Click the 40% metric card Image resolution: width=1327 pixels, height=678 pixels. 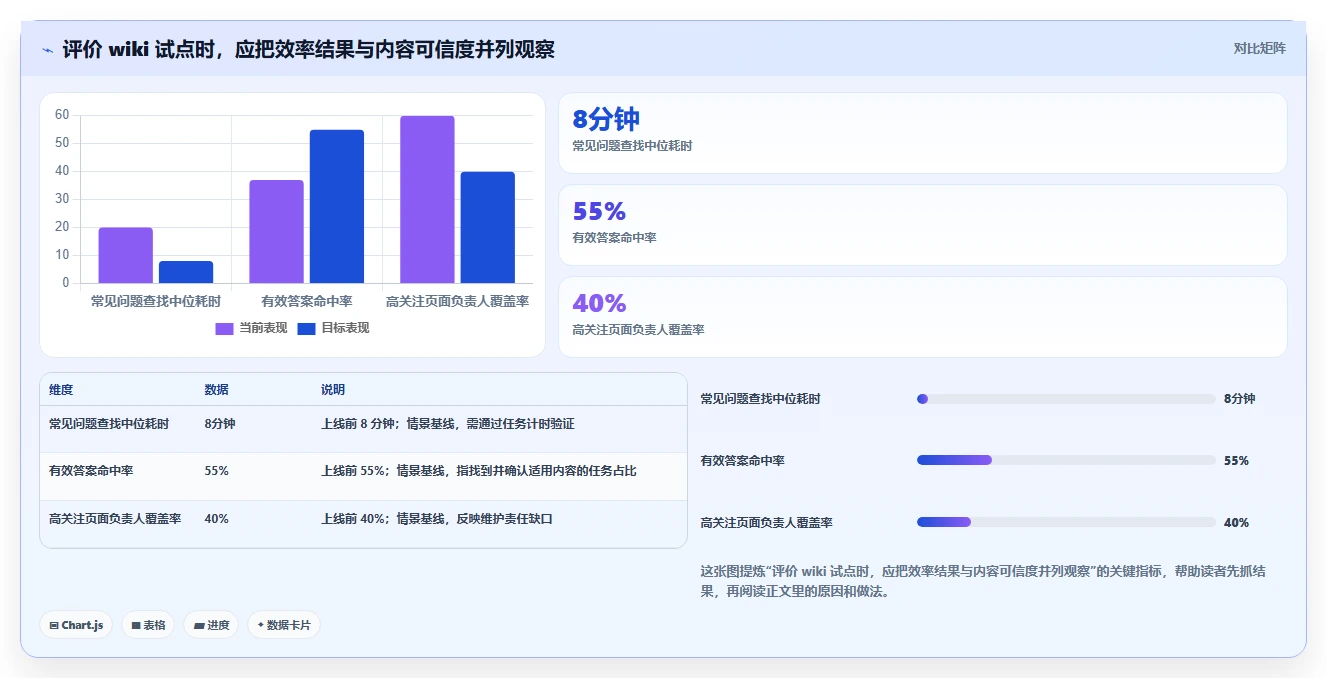pyautogui.click(x=922, y=317)
